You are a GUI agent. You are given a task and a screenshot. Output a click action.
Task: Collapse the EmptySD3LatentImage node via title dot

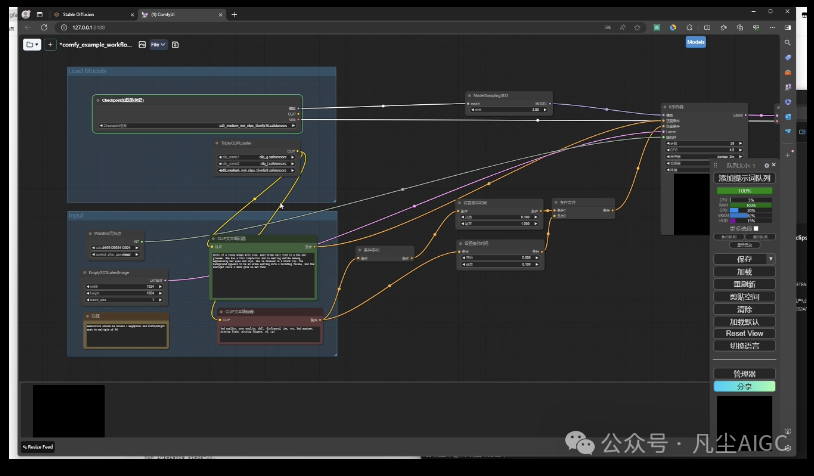point(85,273)
